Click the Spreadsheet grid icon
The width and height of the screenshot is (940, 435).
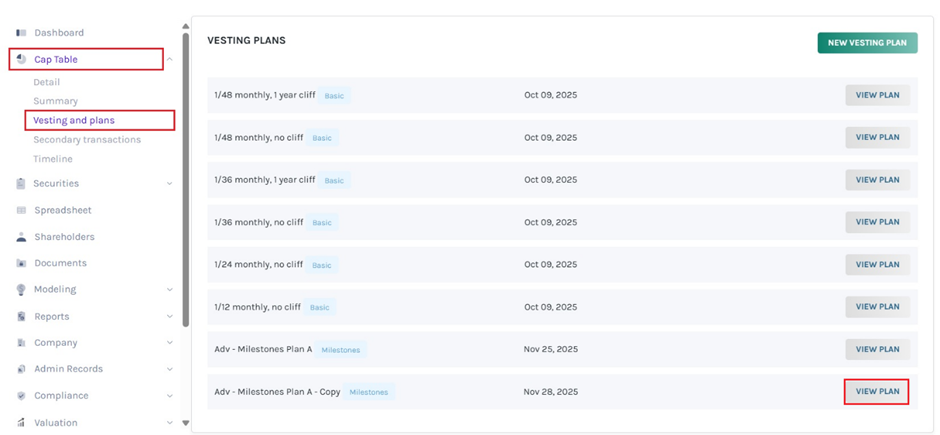21,210
